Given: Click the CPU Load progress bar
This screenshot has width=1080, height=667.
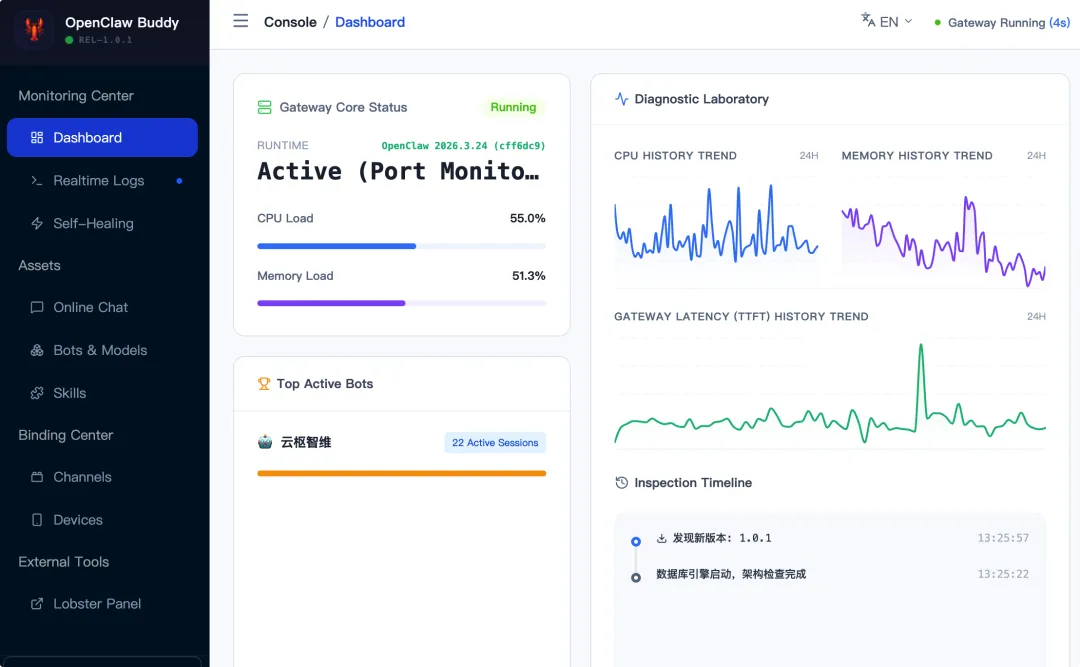Looking at the screenshot, I should pos(402,246).
